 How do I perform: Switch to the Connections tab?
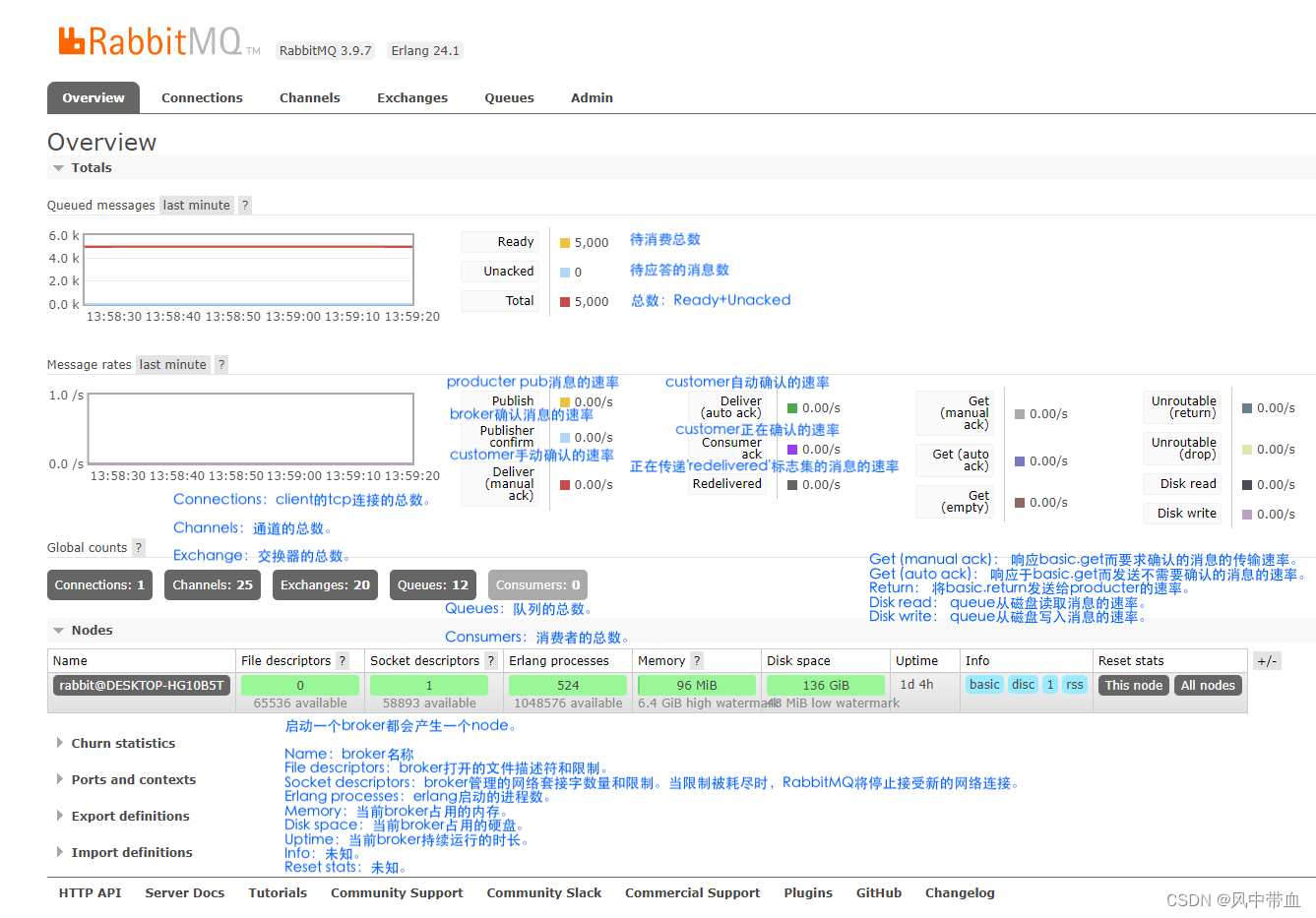(202, 97)
